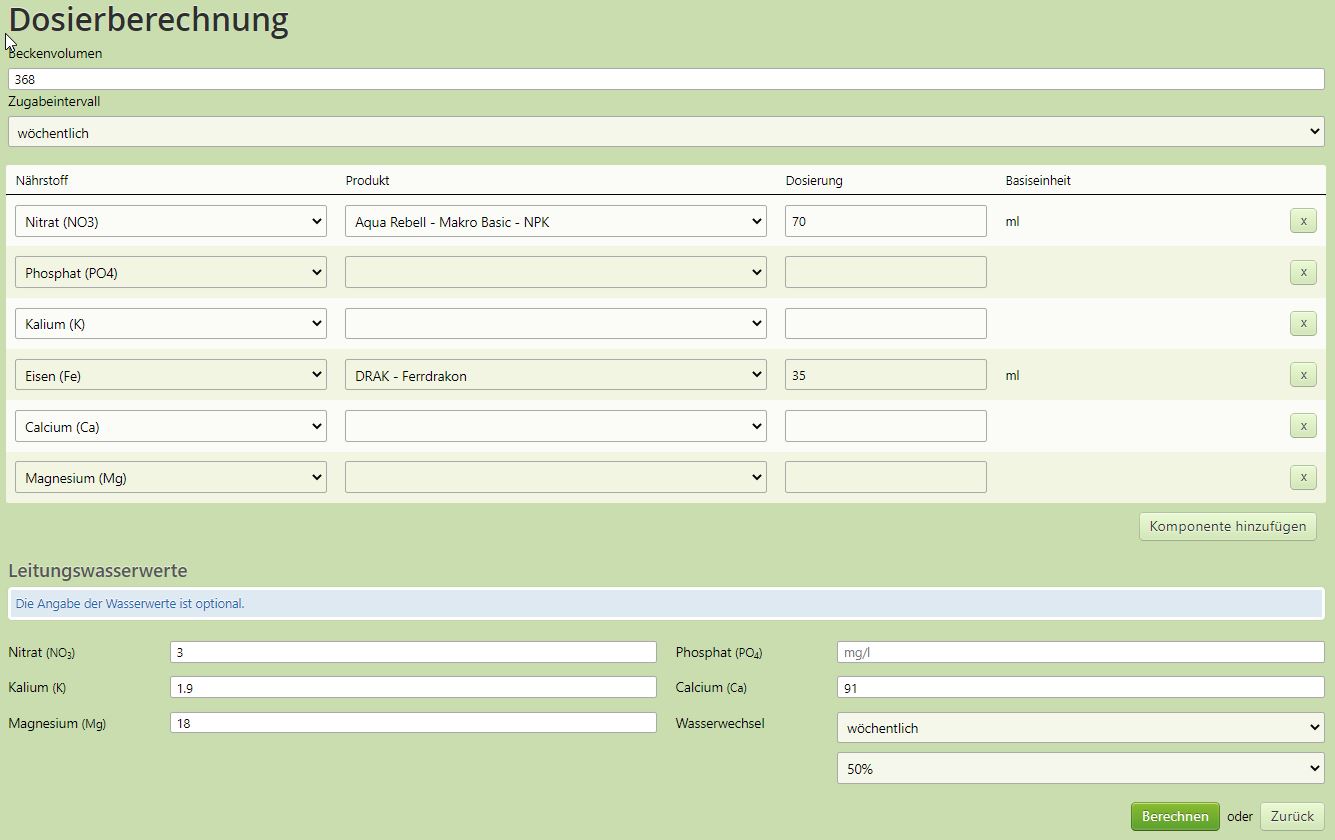The height and width of the screenshot is (840, 1335).
Task: Remove the Eisen (Fe) row with x
Action: click(x=1303, y=375)
